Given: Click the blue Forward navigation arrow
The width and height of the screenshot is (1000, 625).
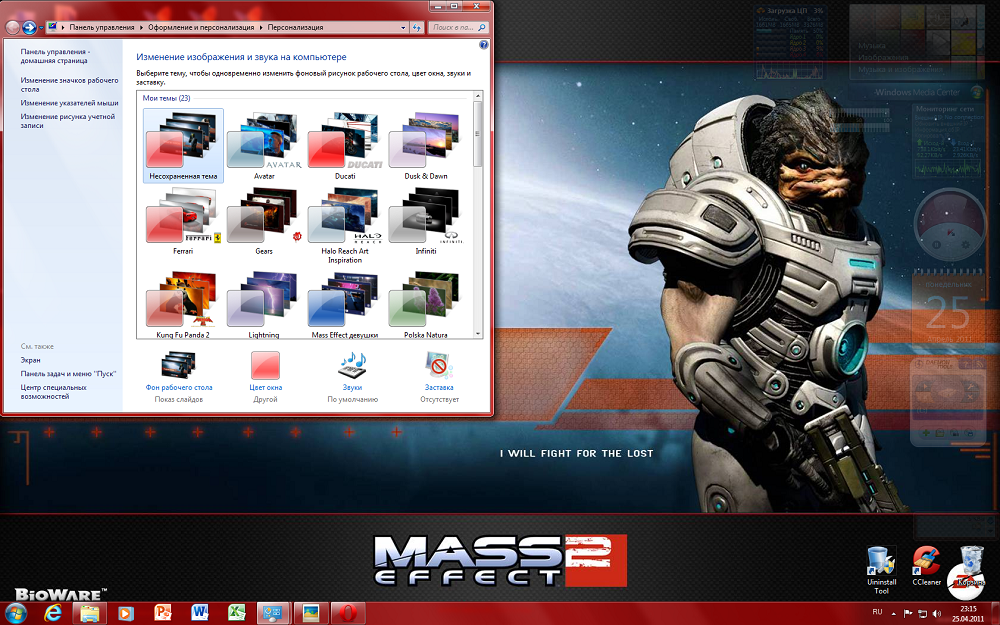Looking at the screenshot, I should coord(29,27).
